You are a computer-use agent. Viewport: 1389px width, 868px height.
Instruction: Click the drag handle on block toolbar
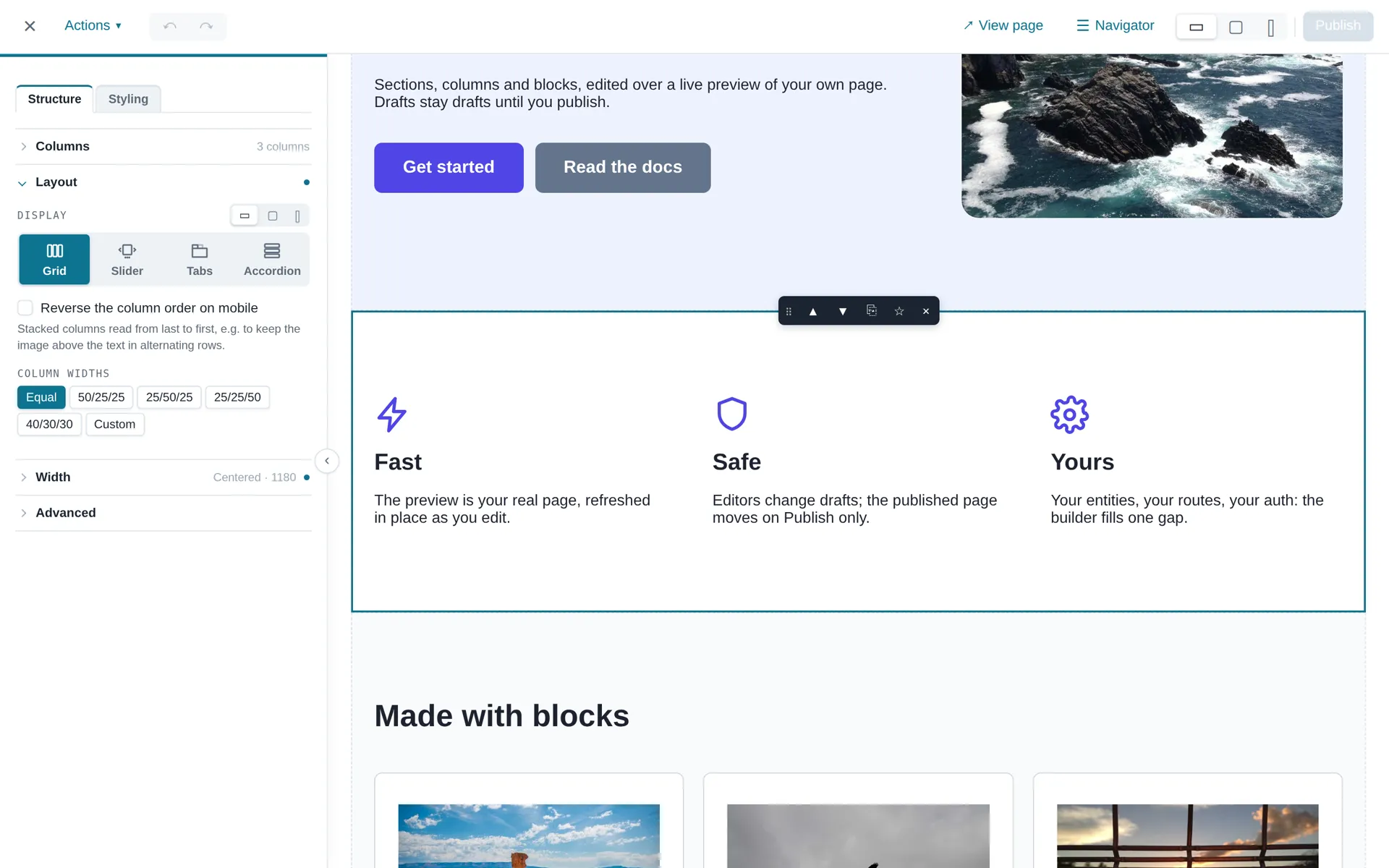coord(789,311)
